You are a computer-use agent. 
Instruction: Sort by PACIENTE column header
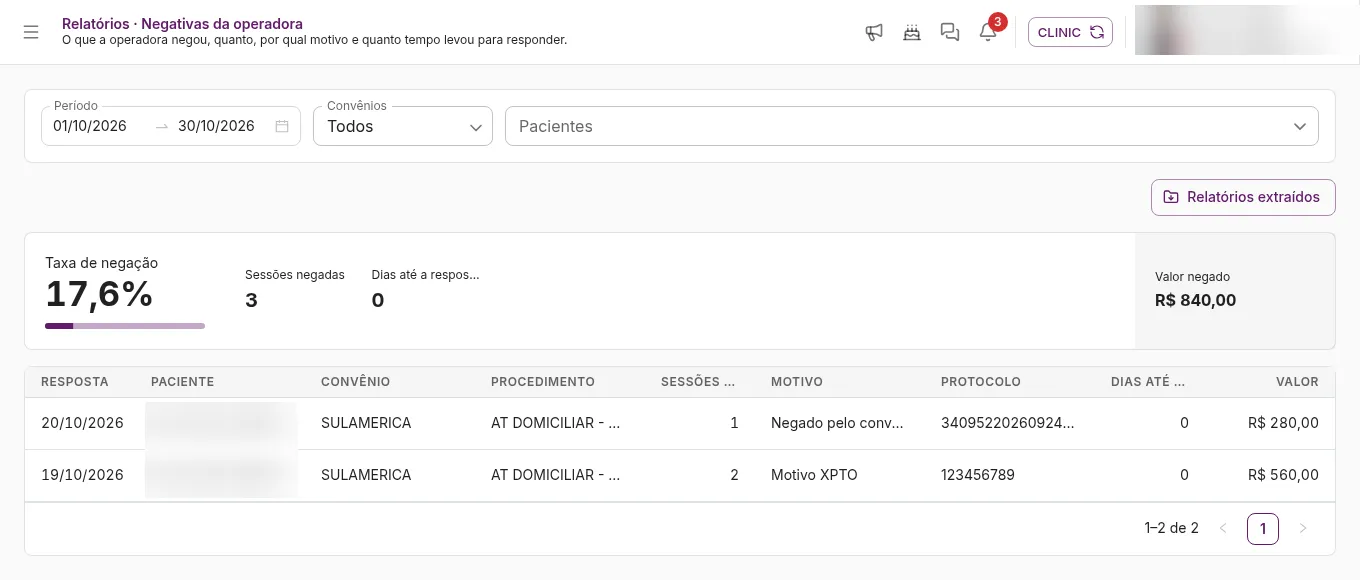(x=182, y=382)
